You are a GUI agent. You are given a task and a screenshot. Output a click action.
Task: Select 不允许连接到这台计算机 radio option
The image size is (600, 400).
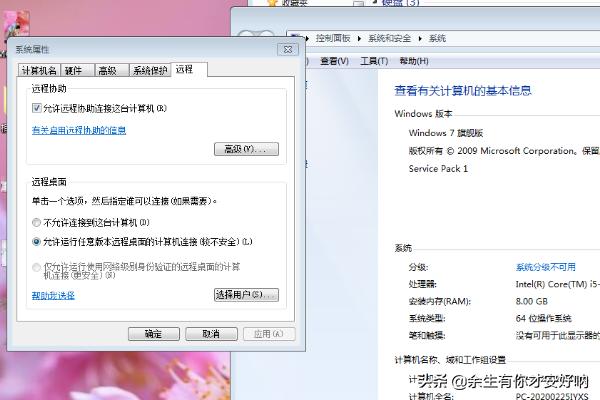pyautogui.click(x=38, y=222)
